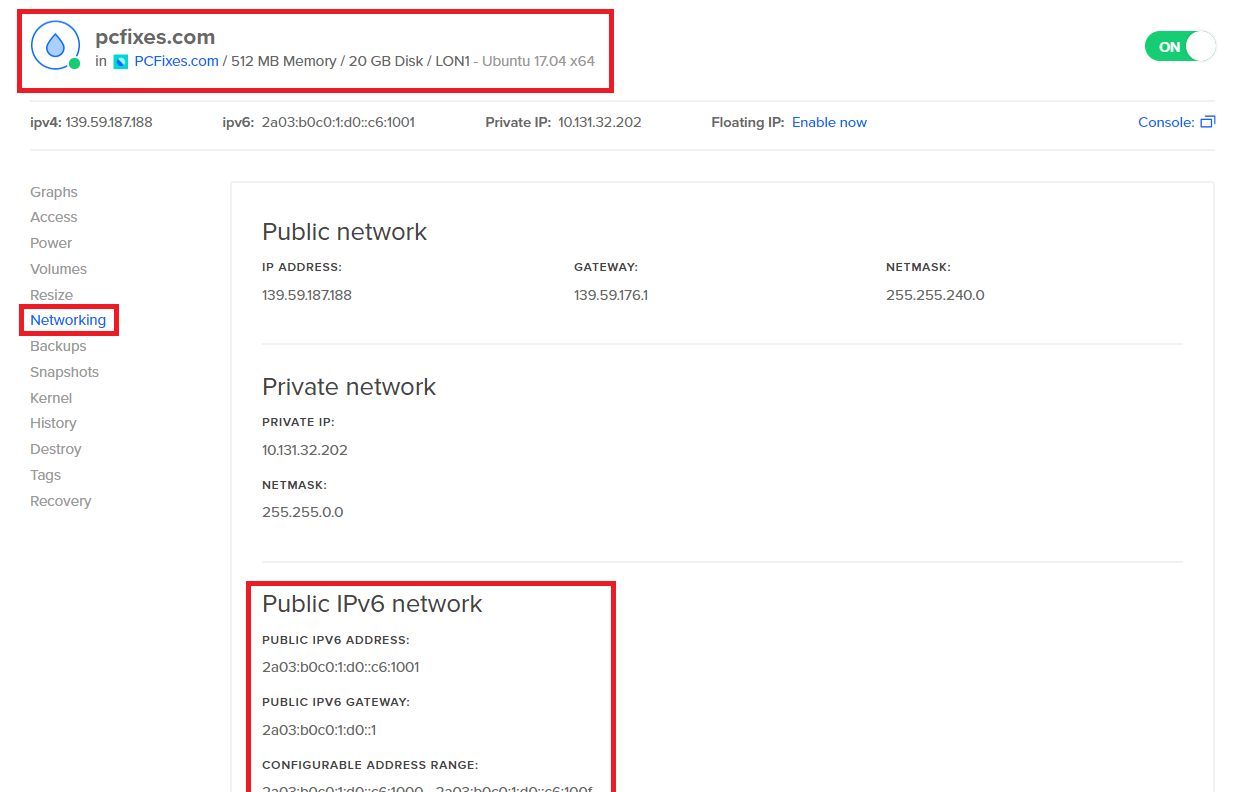The image size is (1234, 792).
Task: Open the Destroy section
Action: tap(56, 449)
